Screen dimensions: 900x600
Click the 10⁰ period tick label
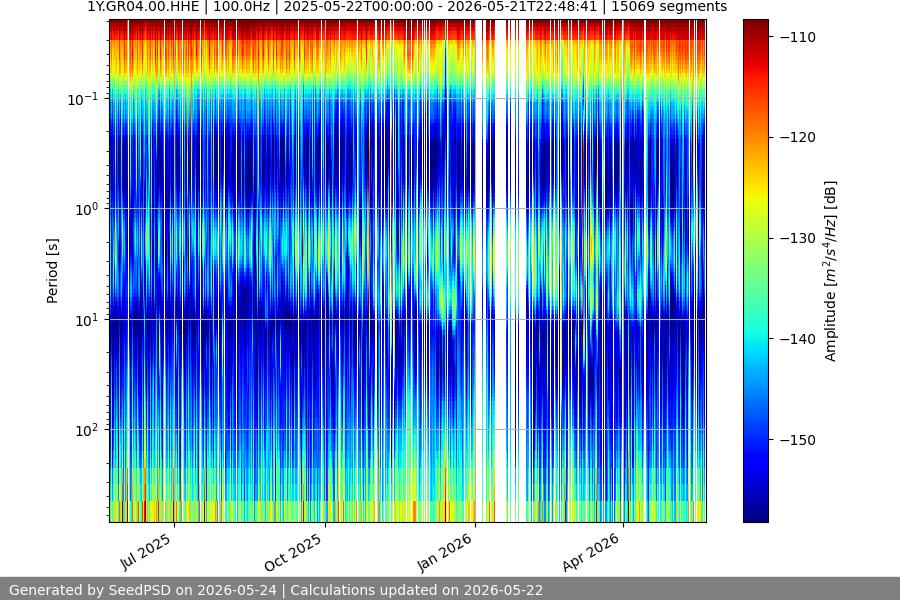coord(86,210)
